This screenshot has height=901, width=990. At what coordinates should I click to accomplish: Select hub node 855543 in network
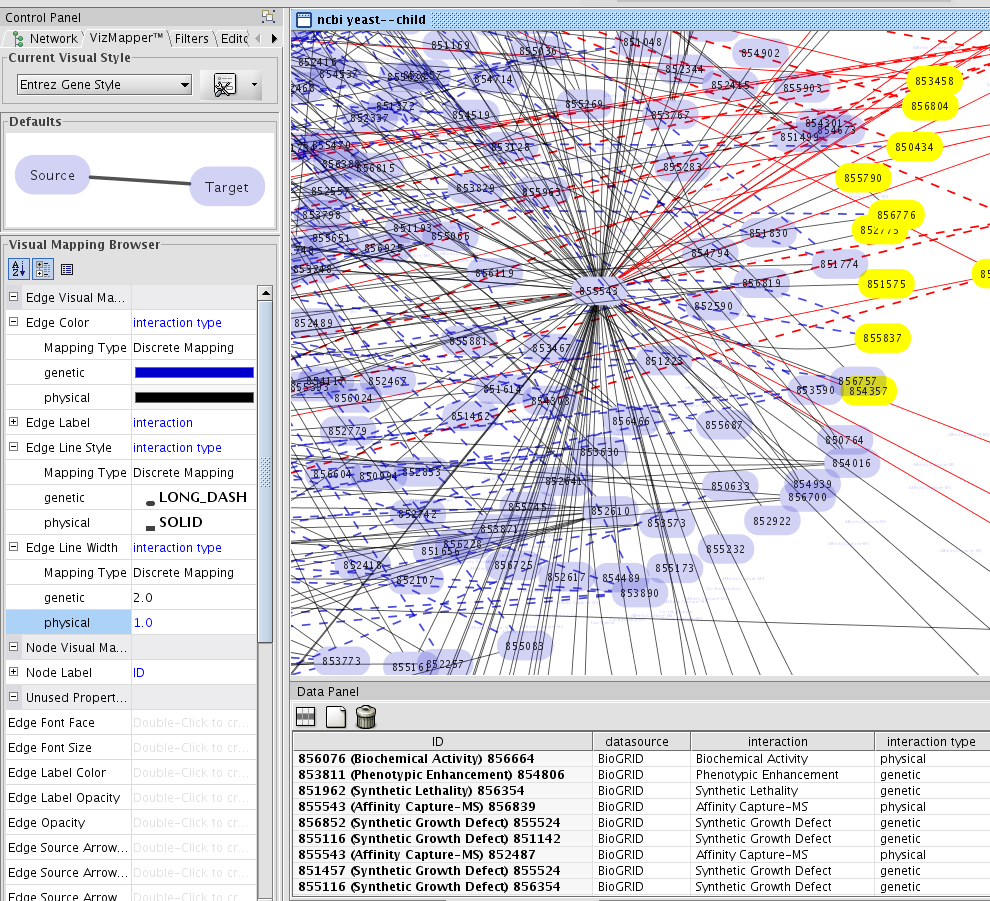point(597,291)
